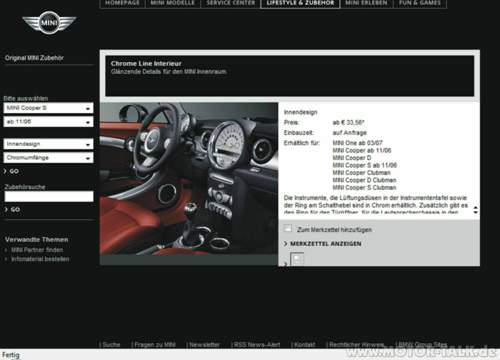Screen dimensions: 500x360
Task: Open Infomaterial bestellen link
Action: 40,259
